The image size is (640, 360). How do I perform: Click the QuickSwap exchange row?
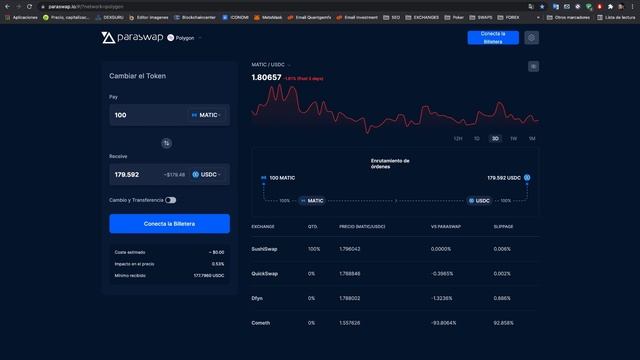tap(395, 273)
